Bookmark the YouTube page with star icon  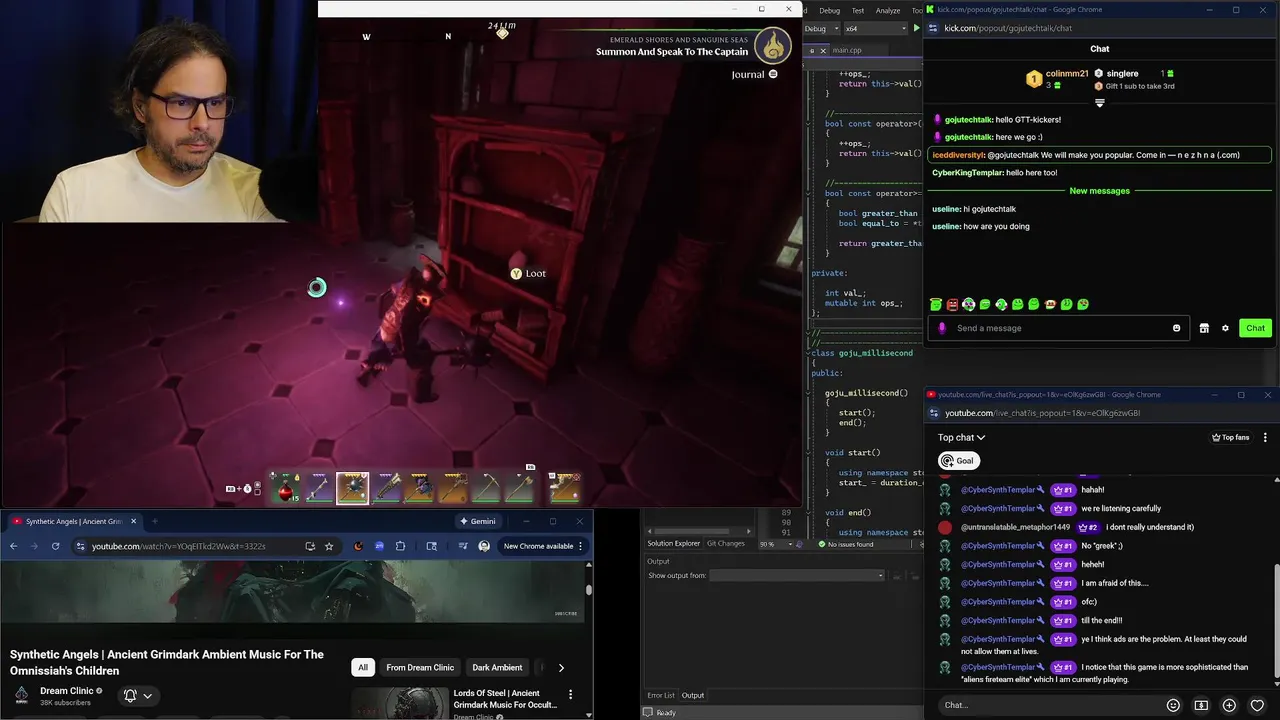pyautogui.click(x=329, y=546)
